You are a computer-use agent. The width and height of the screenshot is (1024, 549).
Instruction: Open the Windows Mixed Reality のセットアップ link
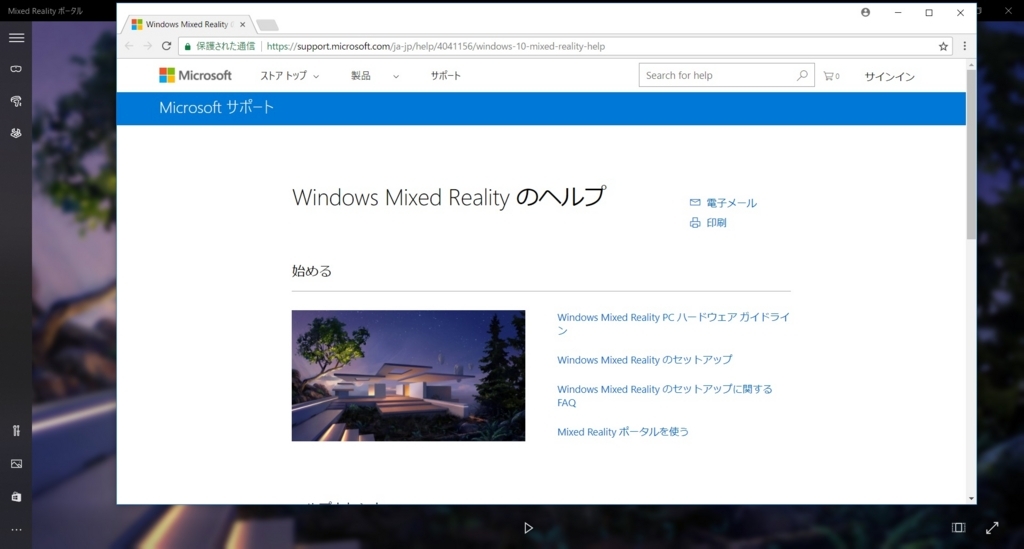pyautogui.click(x=645, y=360)
